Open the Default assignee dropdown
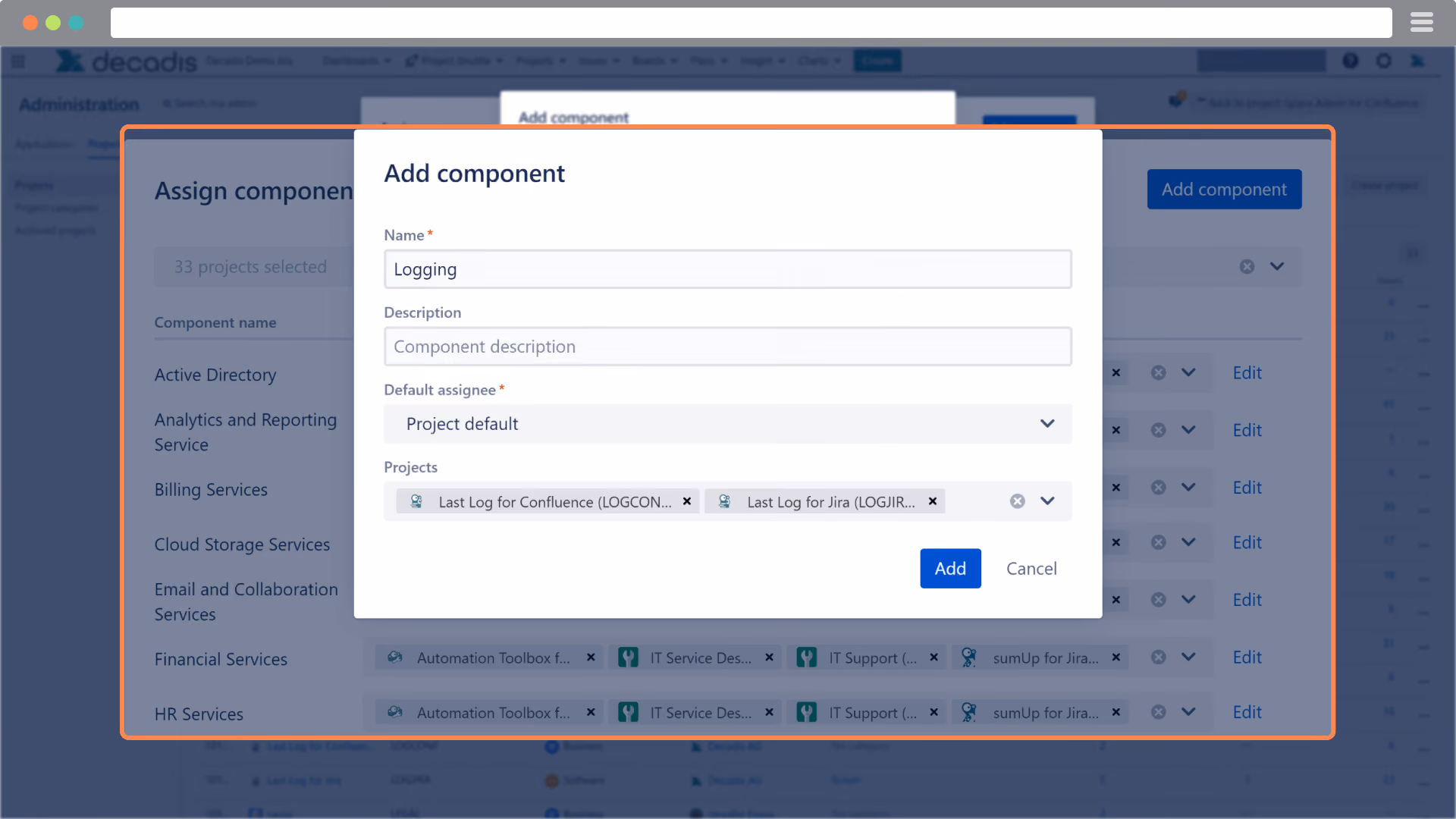This screenshot has height=819, width=1456. tap(727, 424)
